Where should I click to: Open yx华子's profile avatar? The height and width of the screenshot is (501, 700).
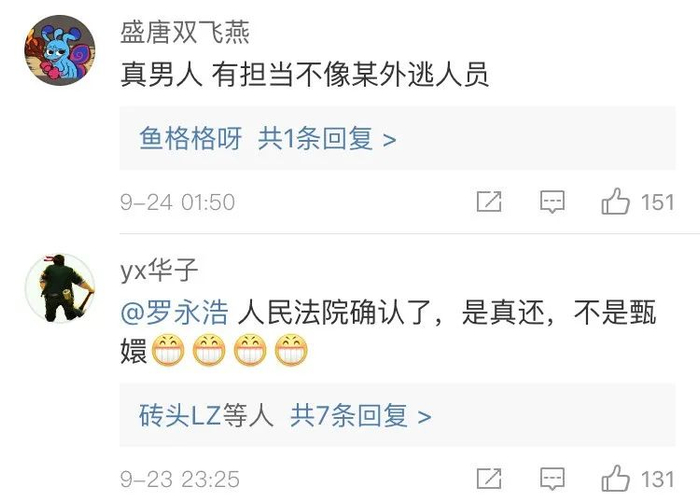click(60, 288)
